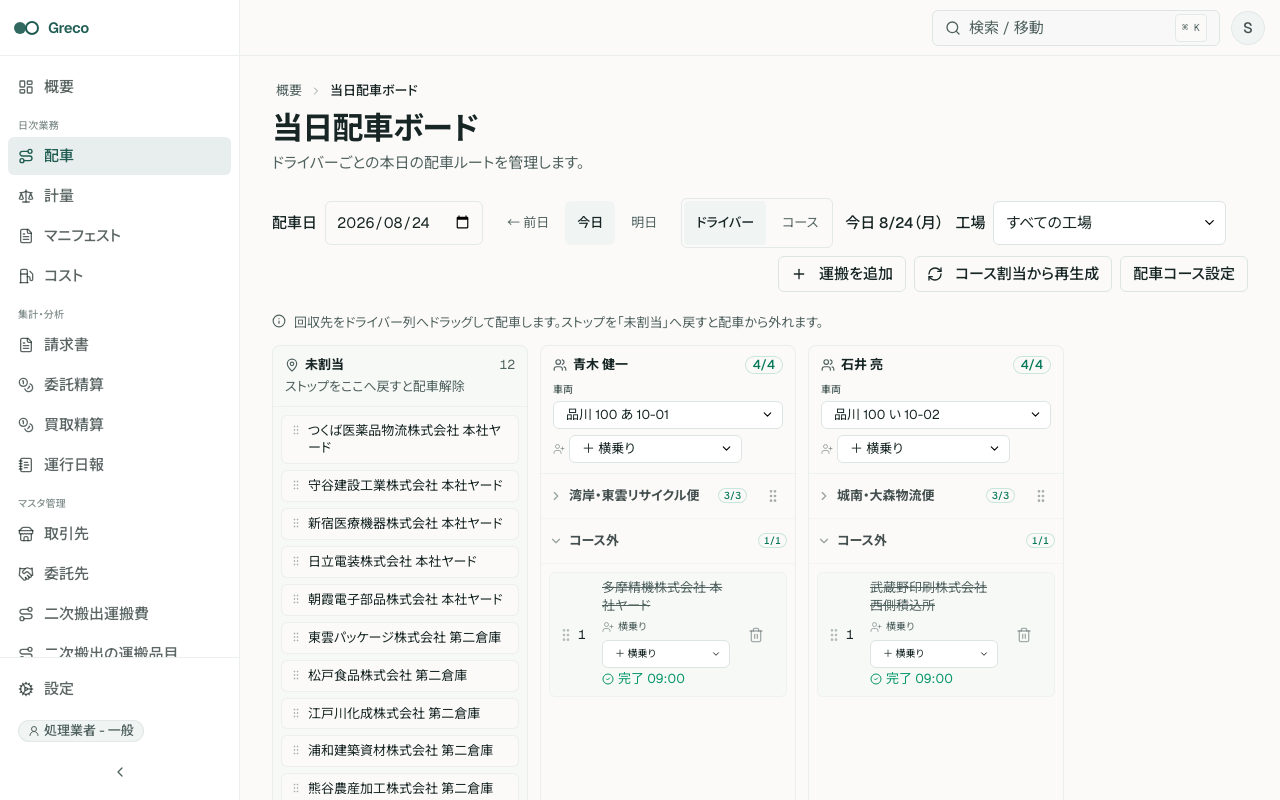Screen dimensions: 1280x800
Task: Click the drag handle of つくば医薬品物流株式会社
Action: tap(296, 430)
